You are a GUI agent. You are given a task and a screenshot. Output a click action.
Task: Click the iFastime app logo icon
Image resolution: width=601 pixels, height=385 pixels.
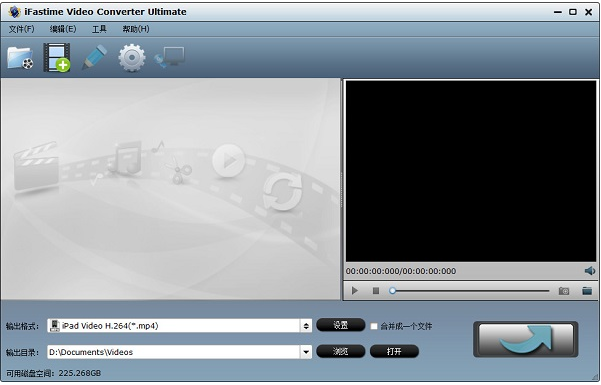14,12
